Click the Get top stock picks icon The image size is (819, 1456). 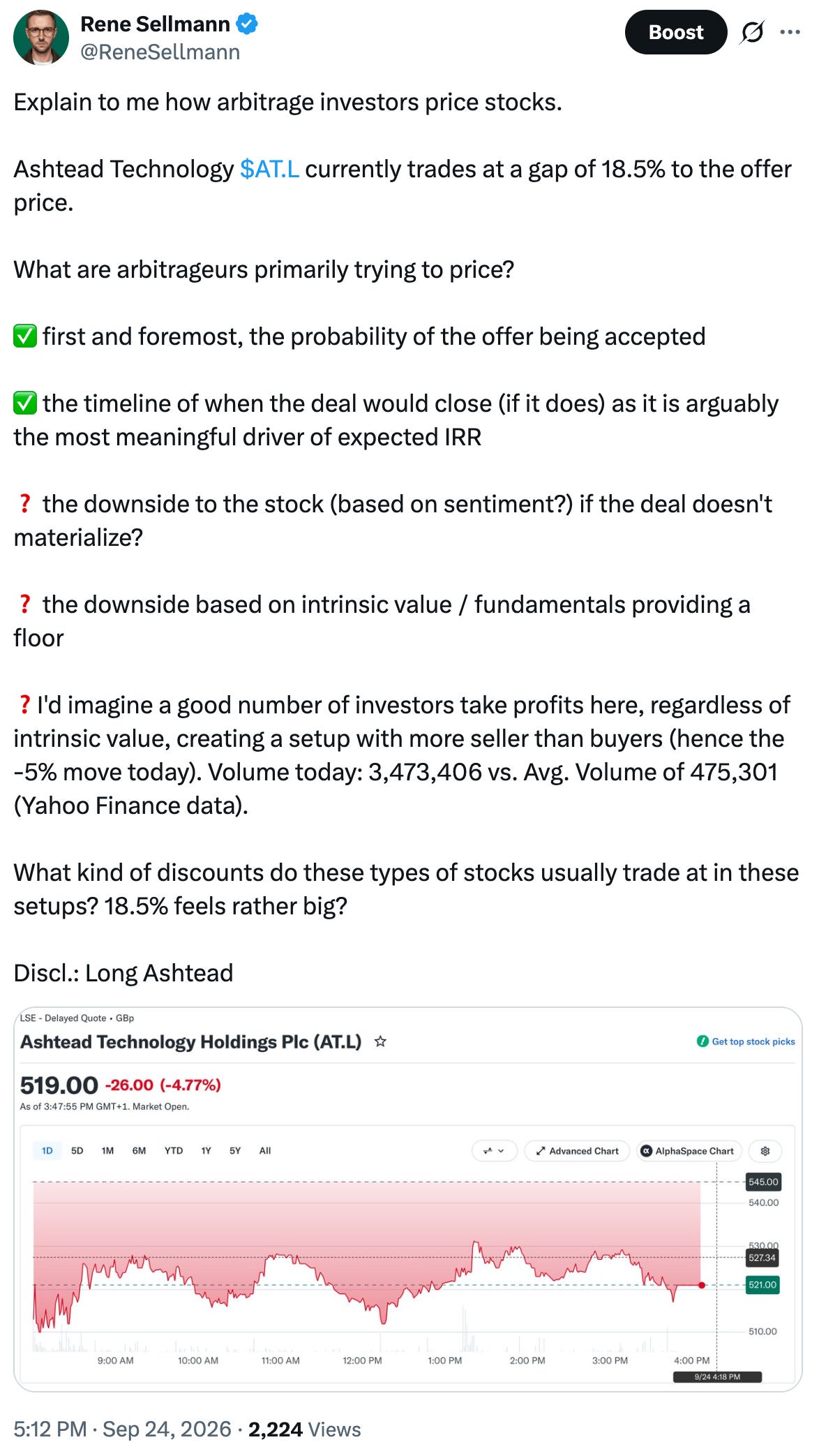(x=702, y=1041)
